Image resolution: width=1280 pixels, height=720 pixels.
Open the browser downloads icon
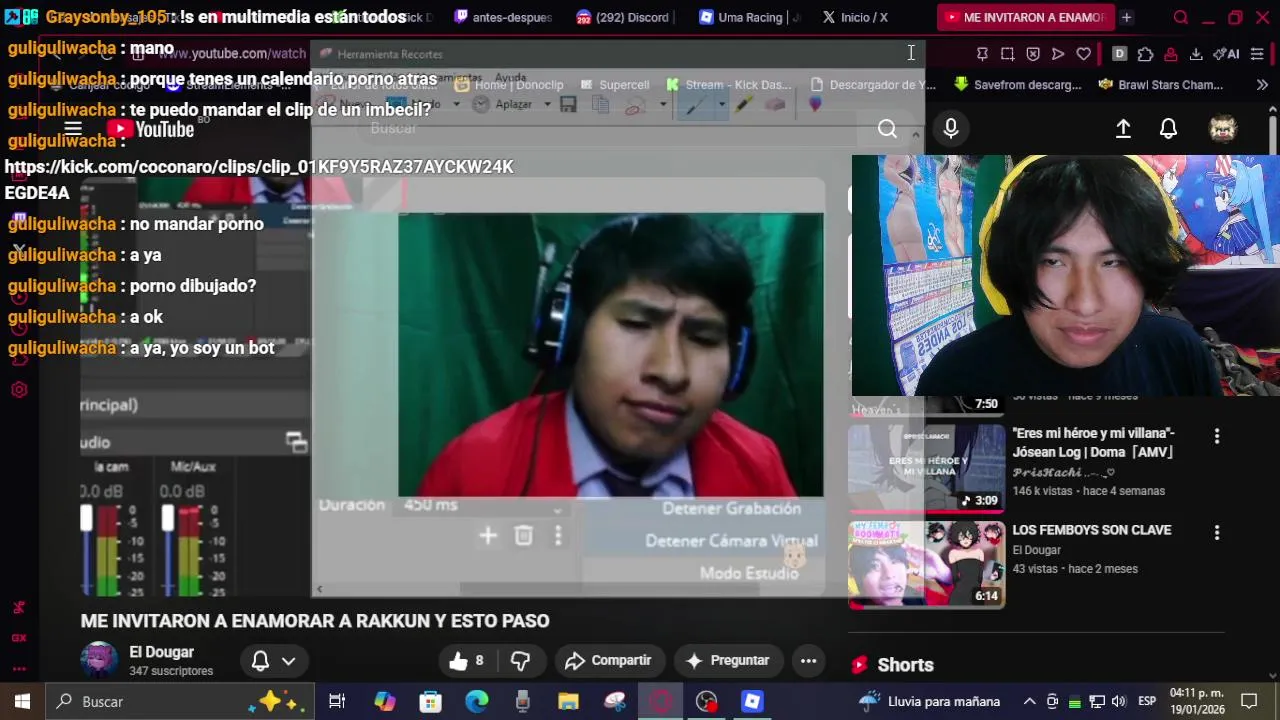coord(1196,54)
